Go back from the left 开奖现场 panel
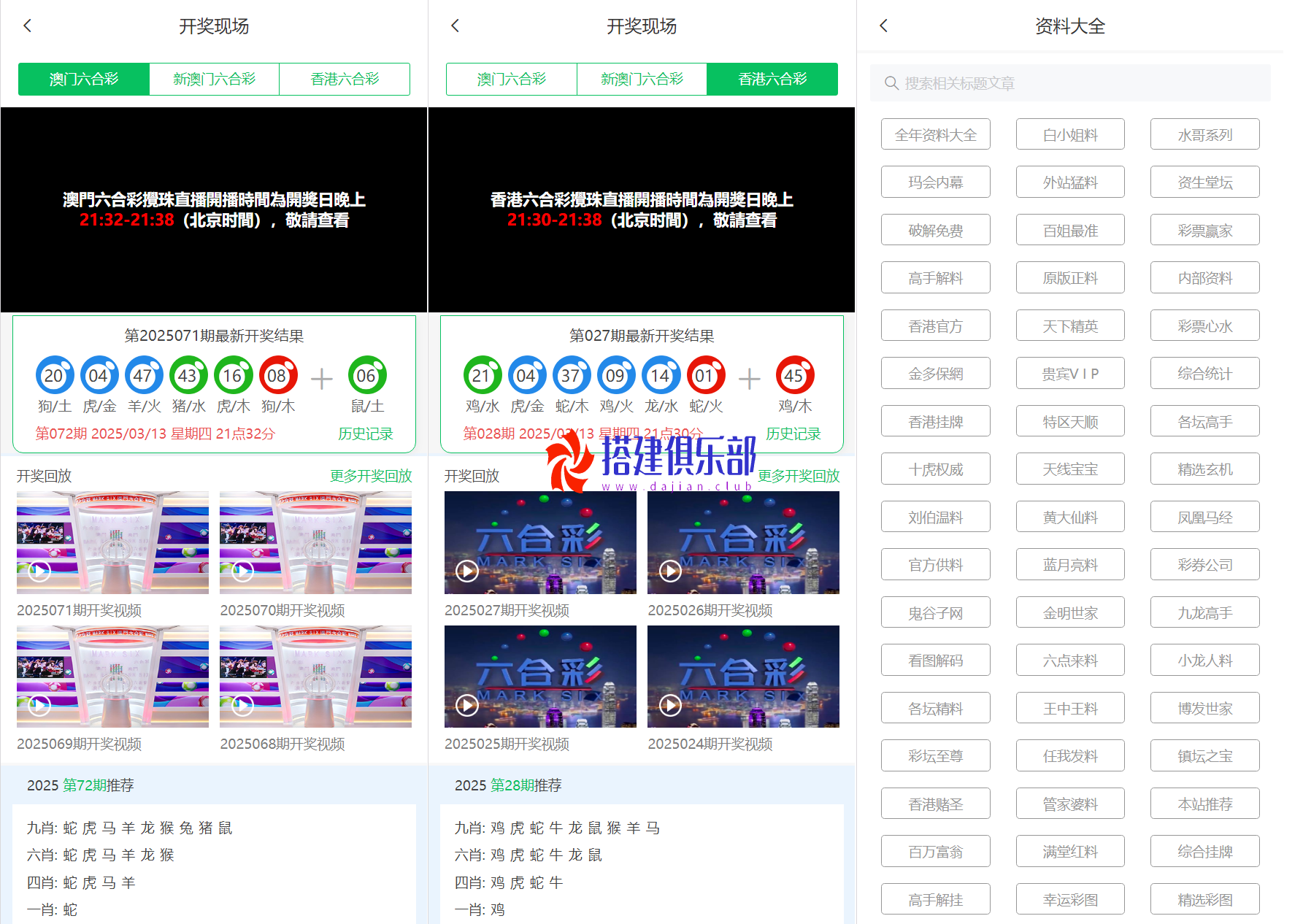The height and width of the screenshot is (924, 1303). (x=28, y=26)
